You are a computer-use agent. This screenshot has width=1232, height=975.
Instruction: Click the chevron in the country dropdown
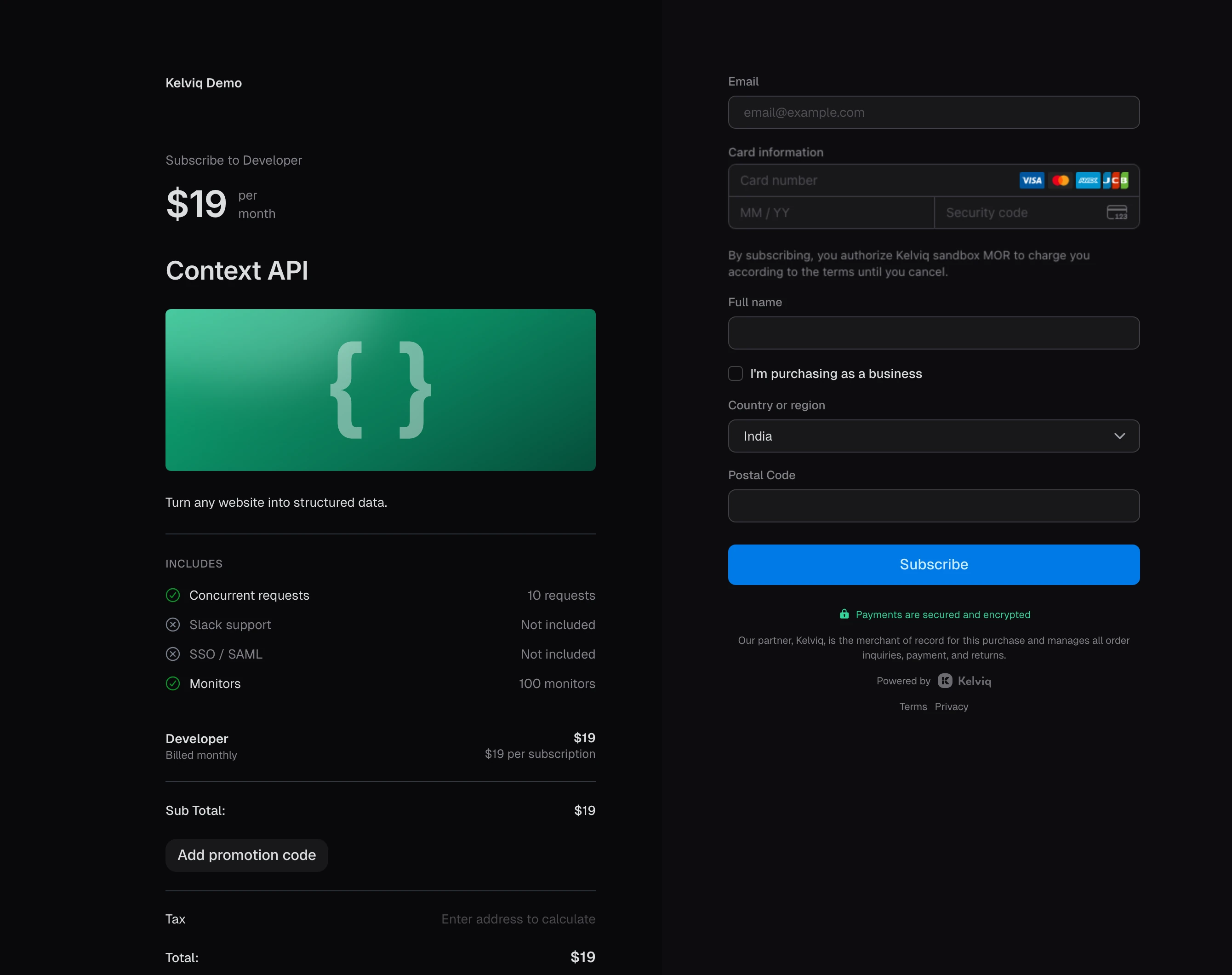(1119, 436)
